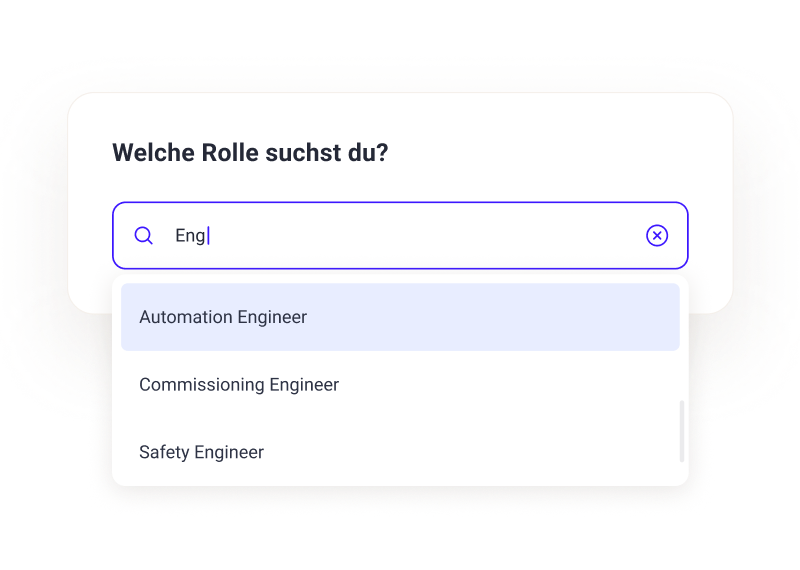The height and width of the screenshot is (570, 800).
Task: Open the Commissioning Engineer role entry
Action: (x=400, y=385)
